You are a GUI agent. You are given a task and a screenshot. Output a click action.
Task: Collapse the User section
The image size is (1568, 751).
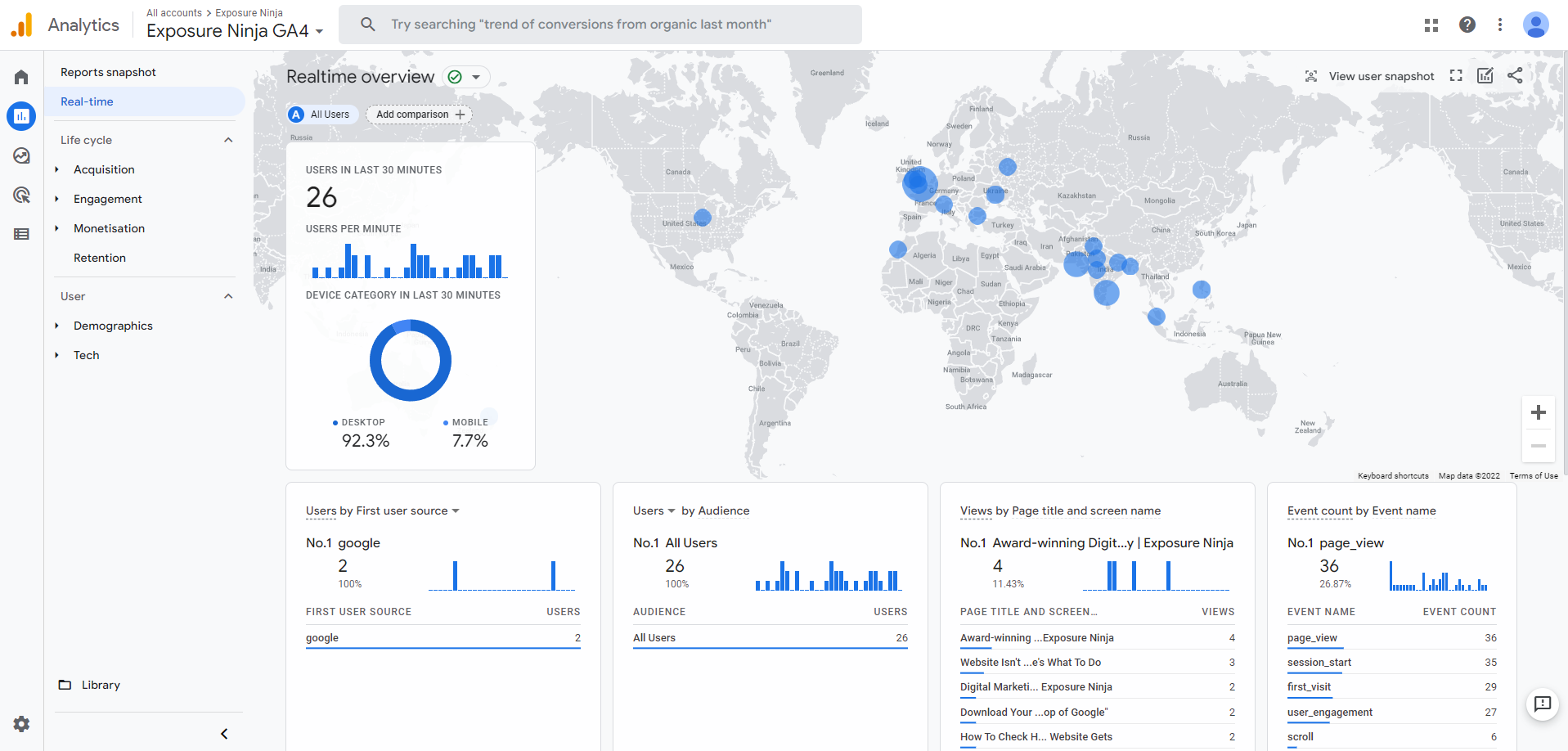click(228, 296)
